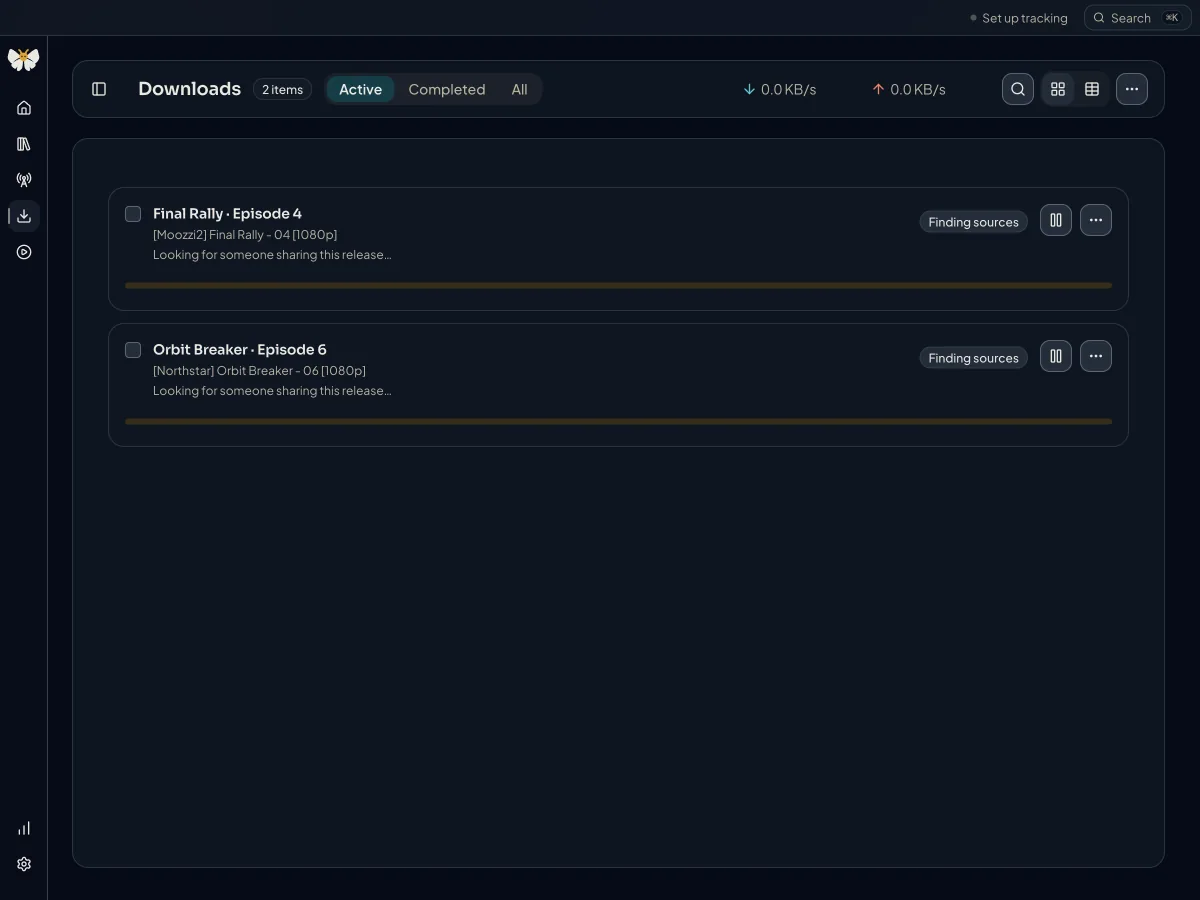The height and width of the screenshot is (900, 1200).
Task: Switch to table list view
Action: (1092, 89)
